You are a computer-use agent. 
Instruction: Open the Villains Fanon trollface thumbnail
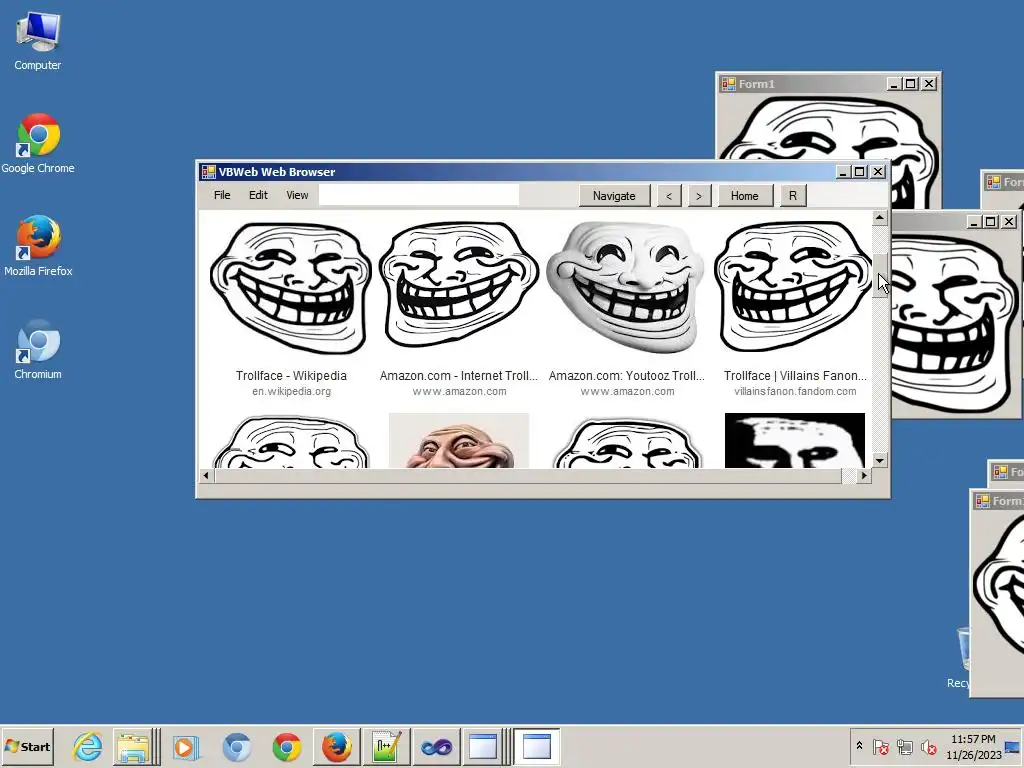[794, 286]
